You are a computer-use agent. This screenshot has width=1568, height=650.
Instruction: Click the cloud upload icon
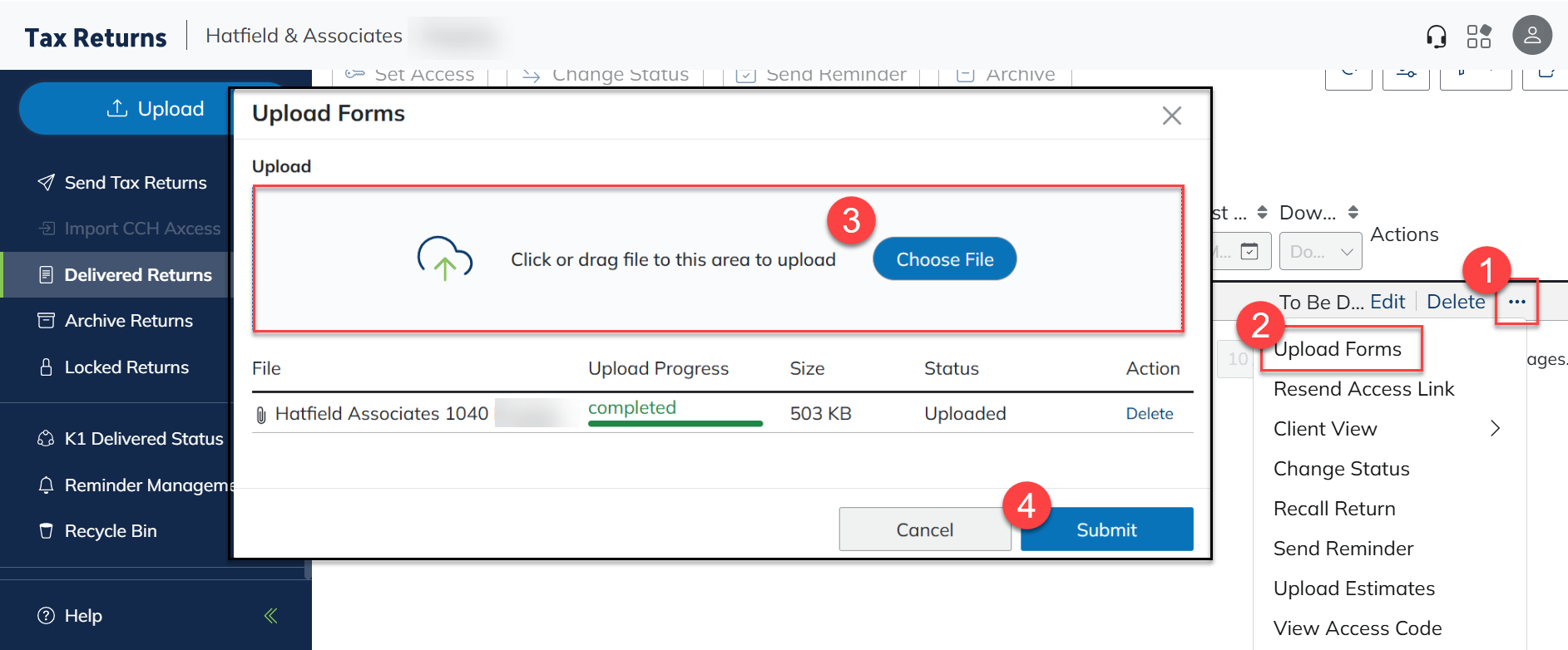444,259
